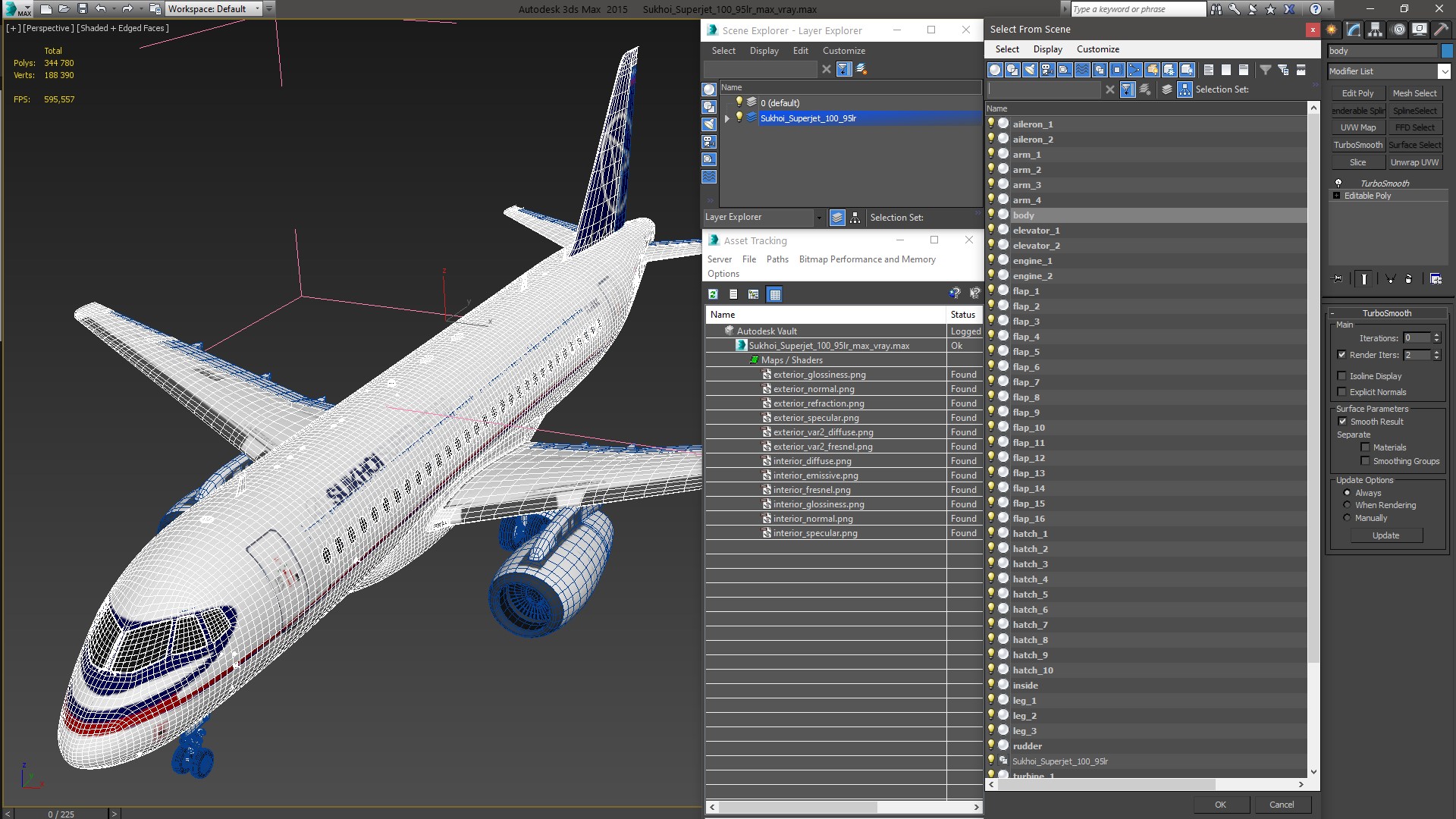The height and width of the screenshot is (819, 1456).
Task: Select When Rendering update option
Action: 1347,505
